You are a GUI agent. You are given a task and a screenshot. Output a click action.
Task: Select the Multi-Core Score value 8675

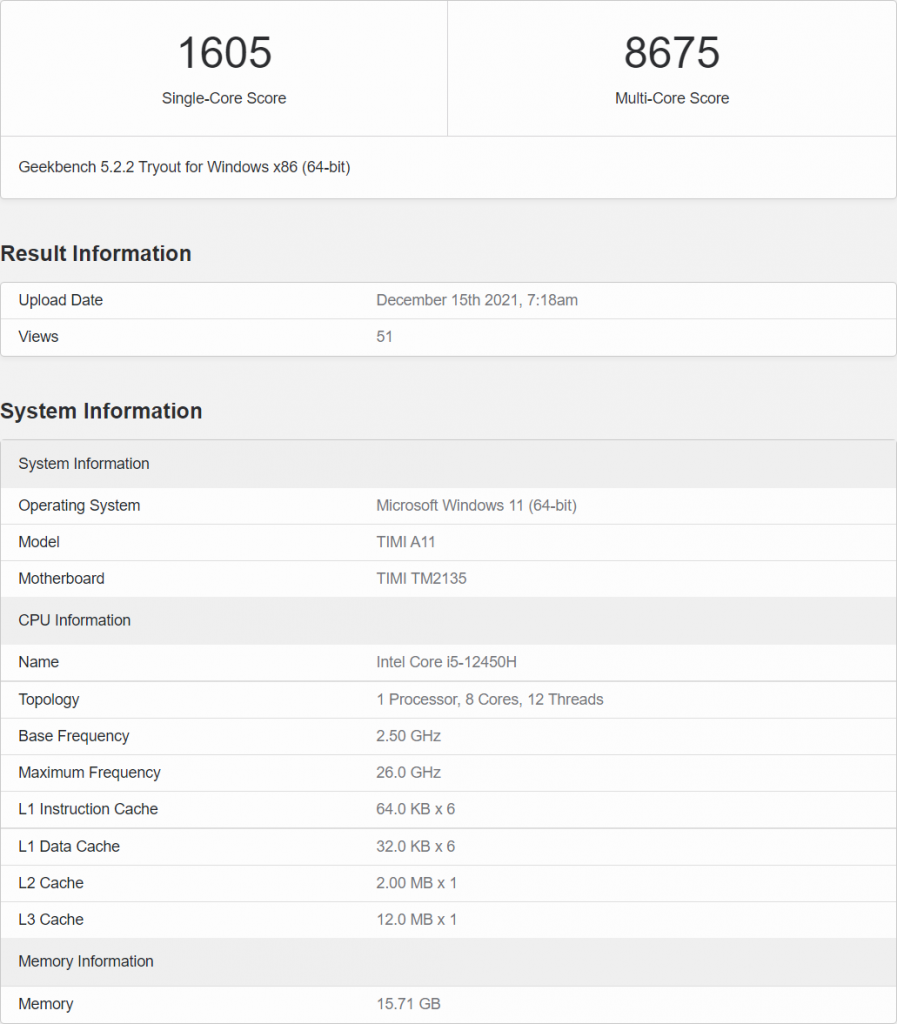pyautogui.click(x=672, y=53)
